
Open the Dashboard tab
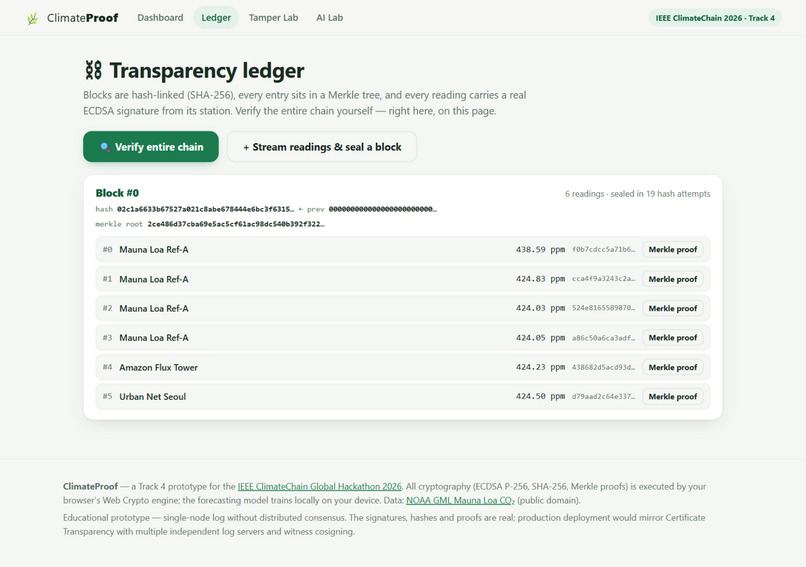point(160,17)
